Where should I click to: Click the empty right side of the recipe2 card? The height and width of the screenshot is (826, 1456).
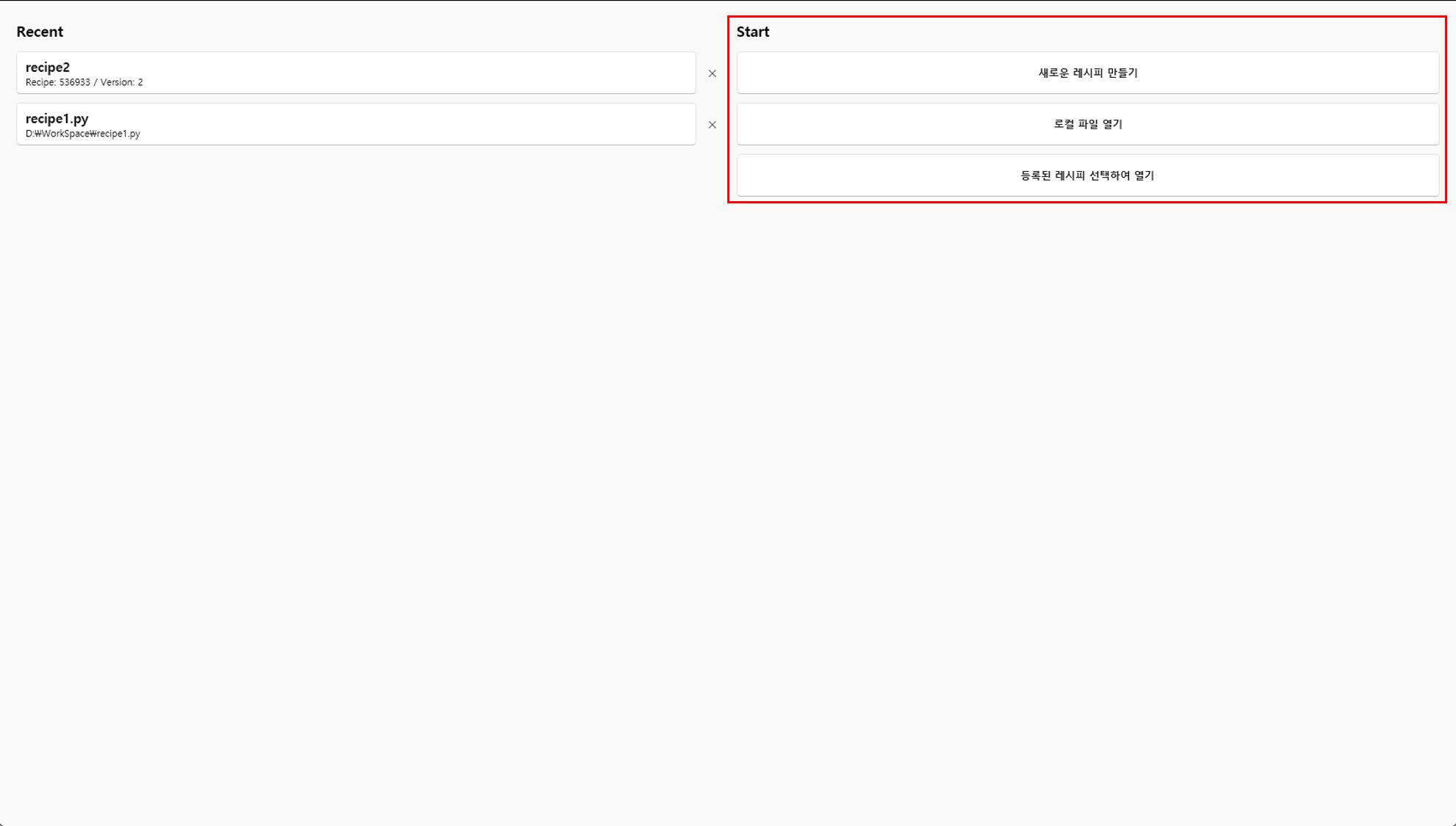pos(551,73)
